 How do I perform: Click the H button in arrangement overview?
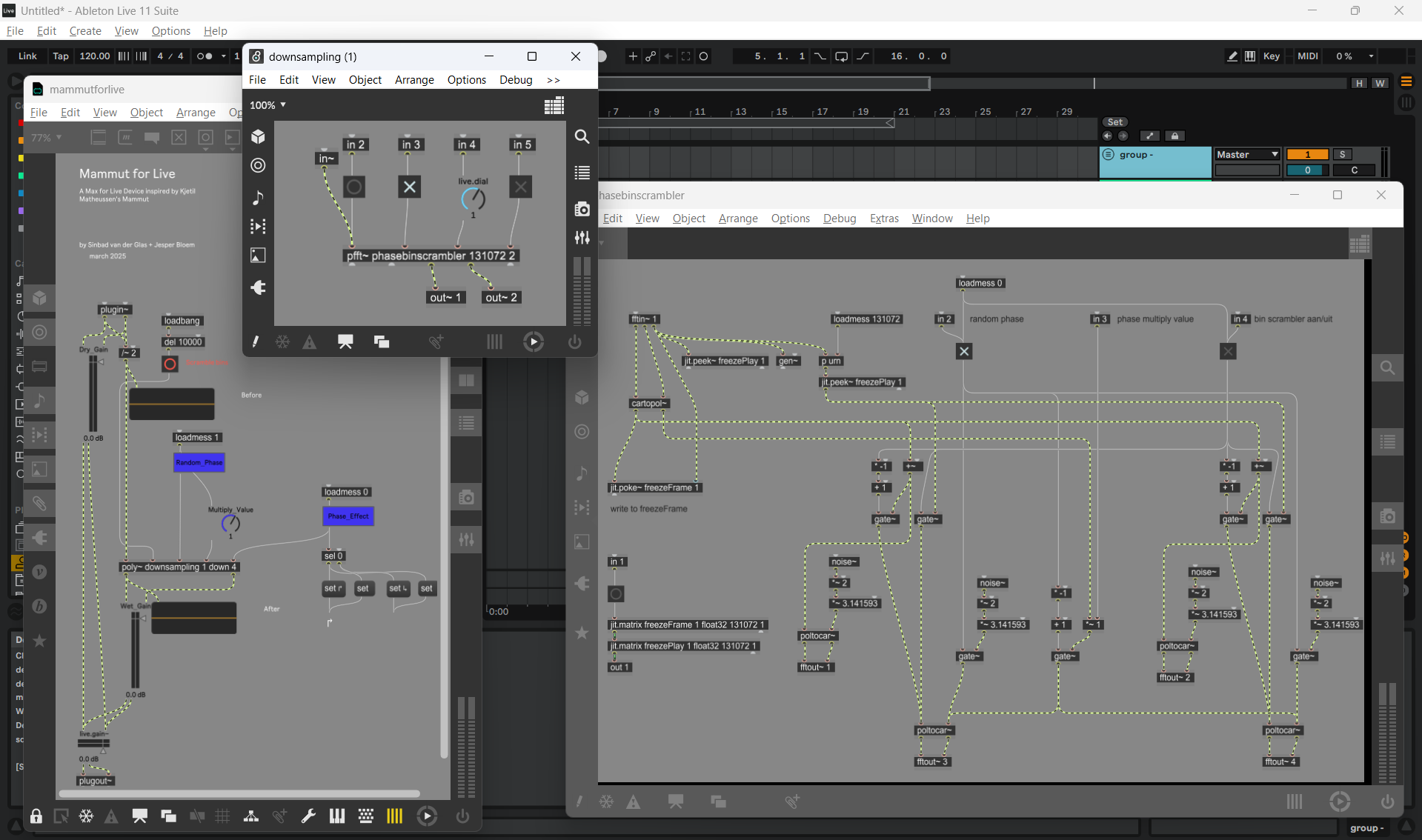1359,83
